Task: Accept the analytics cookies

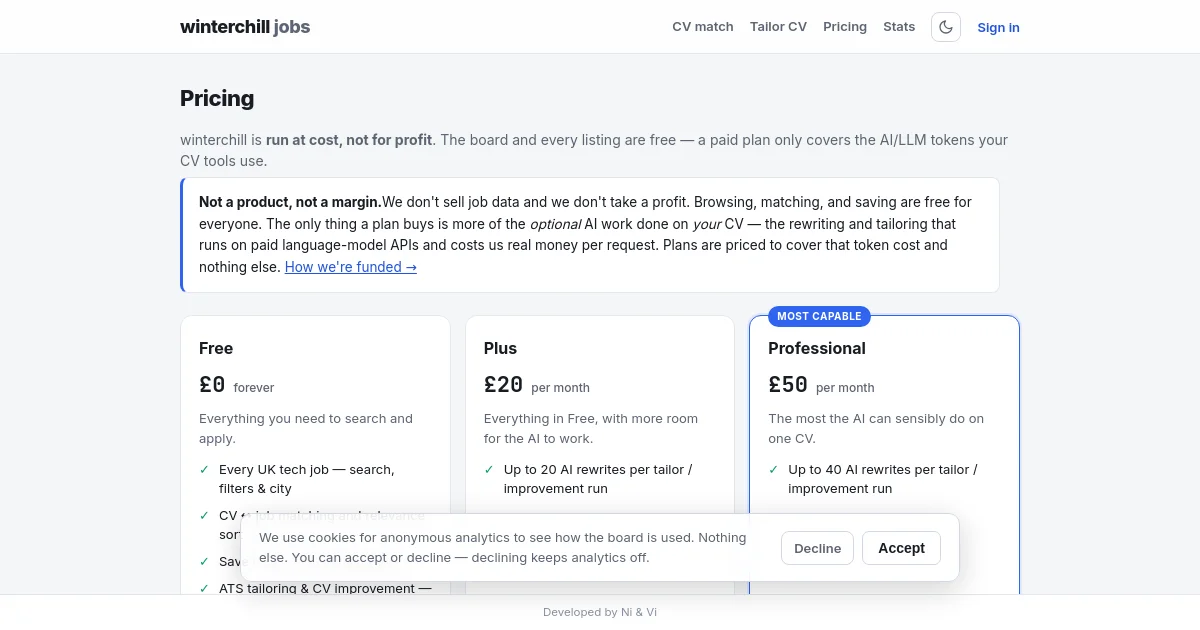Action: coord(901,548)
